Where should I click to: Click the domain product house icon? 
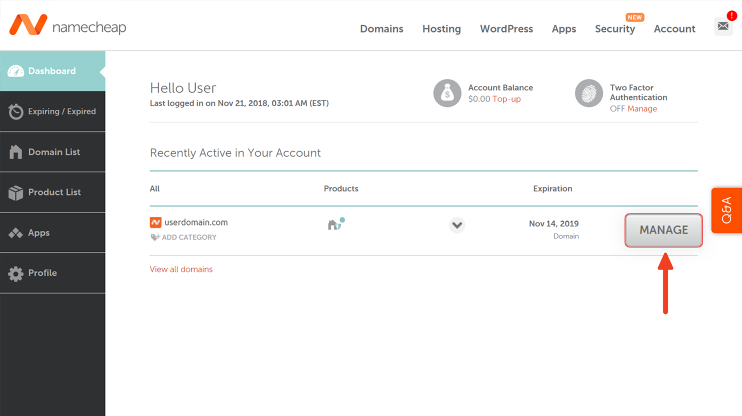point(336,224)
